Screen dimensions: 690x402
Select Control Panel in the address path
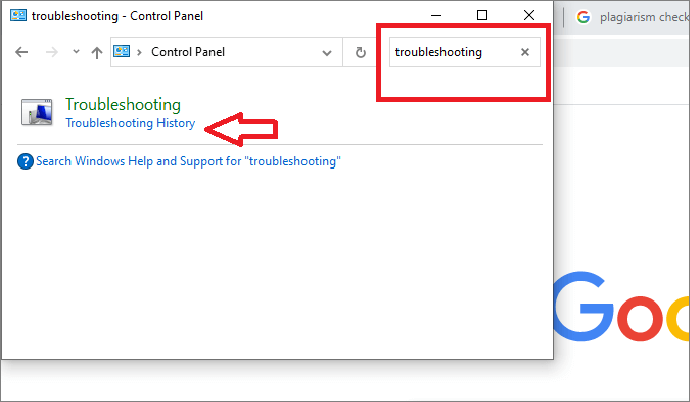188,52
